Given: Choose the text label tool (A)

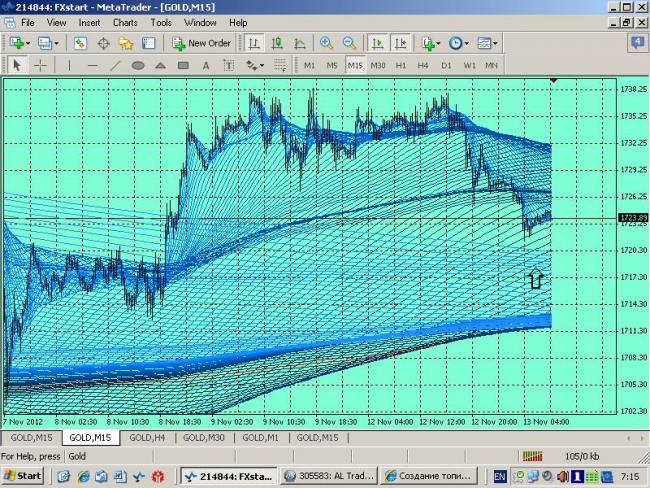Looking at the screenshot, I should (206, 65).
